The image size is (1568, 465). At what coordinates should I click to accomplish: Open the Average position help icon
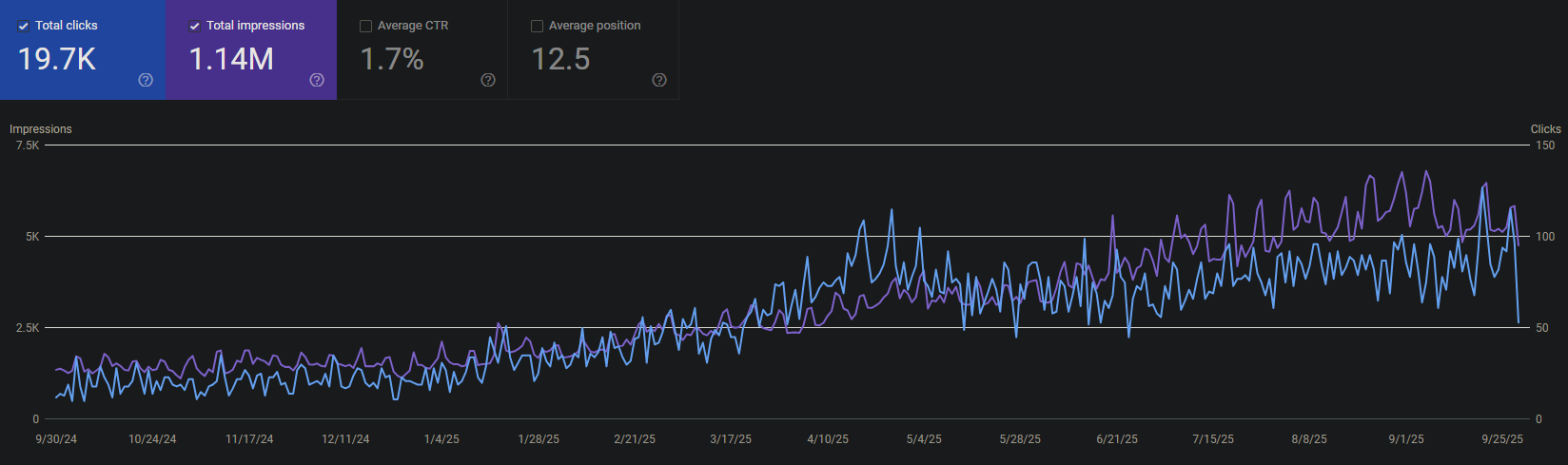[659, 80]
